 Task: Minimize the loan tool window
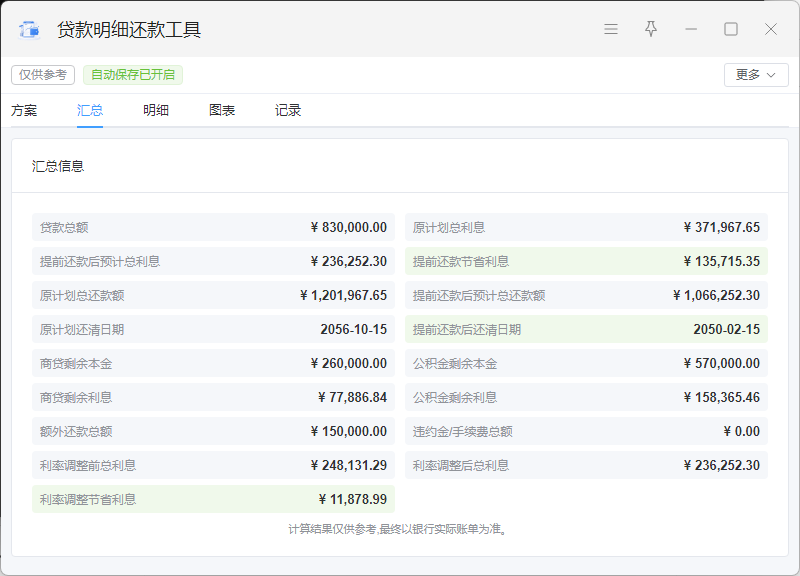pos(691,29)
